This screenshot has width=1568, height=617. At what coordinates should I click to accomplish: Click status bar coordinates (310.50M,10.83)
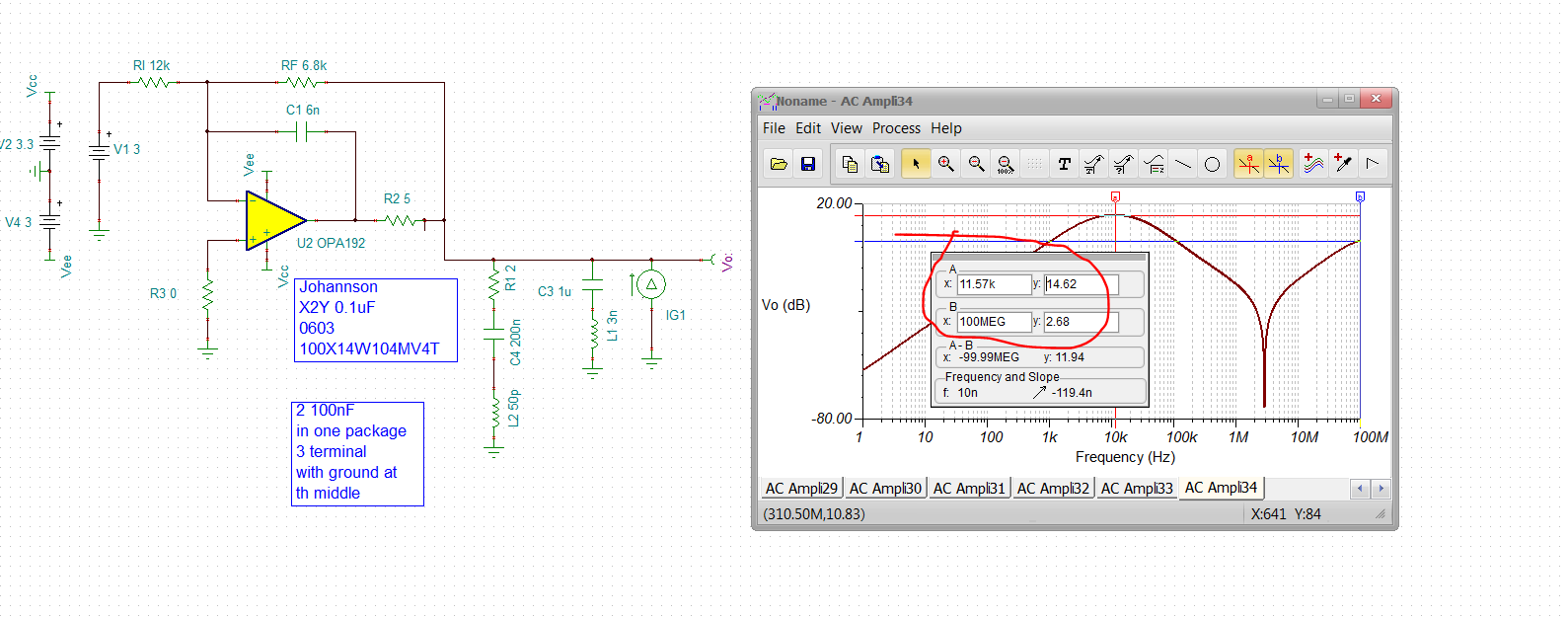coord(814,514)
